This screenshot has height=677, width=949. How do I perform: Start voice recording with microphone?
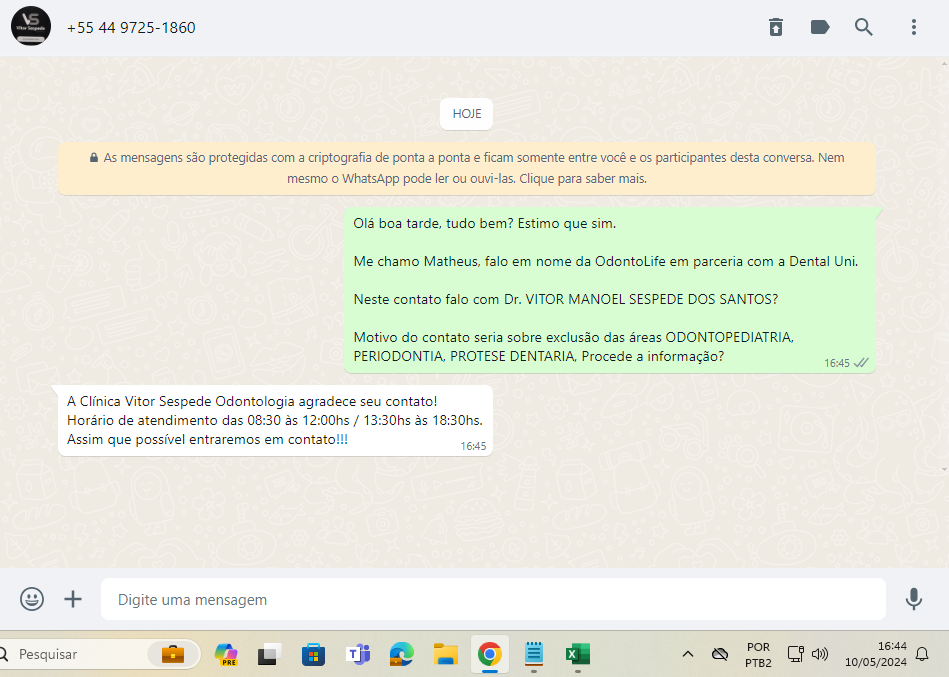coord(914,599)
